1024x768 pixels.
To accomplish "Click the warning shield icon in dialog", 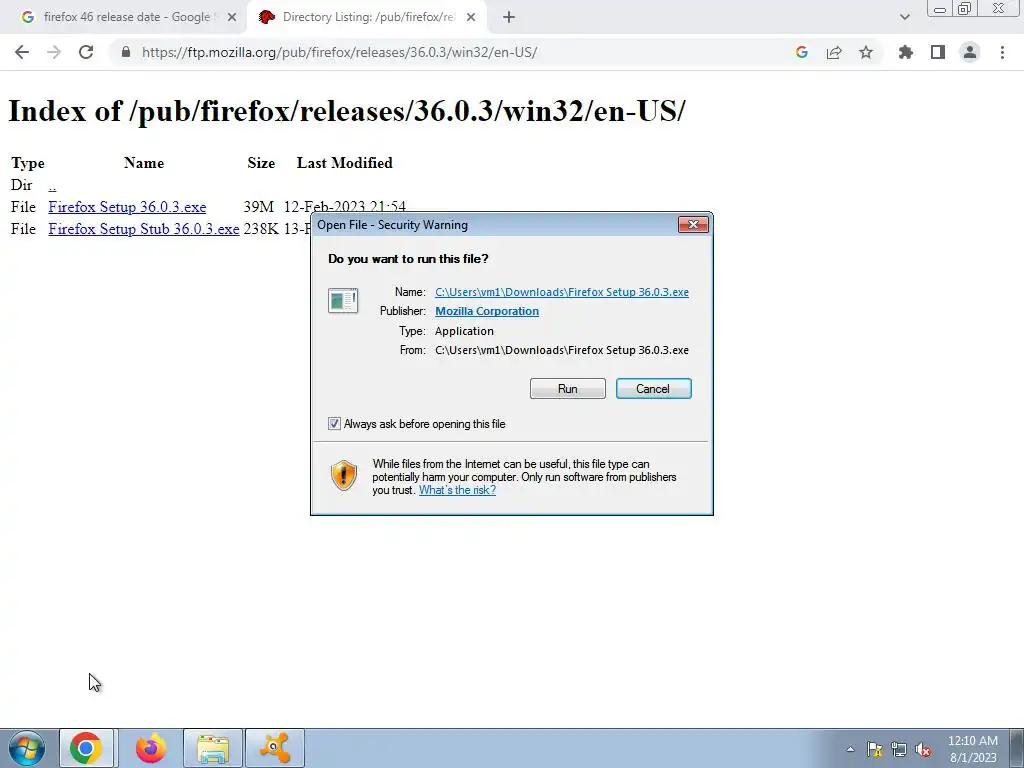I will (344, 475).
